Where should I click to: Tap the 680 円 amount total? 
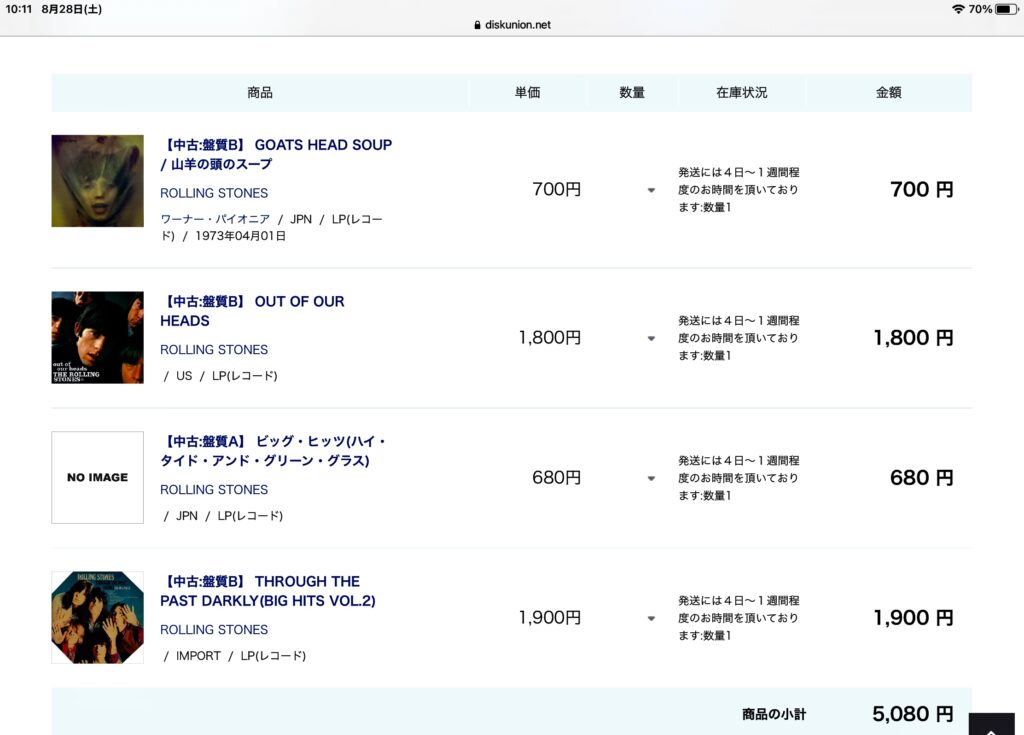[x=921, y=478]
